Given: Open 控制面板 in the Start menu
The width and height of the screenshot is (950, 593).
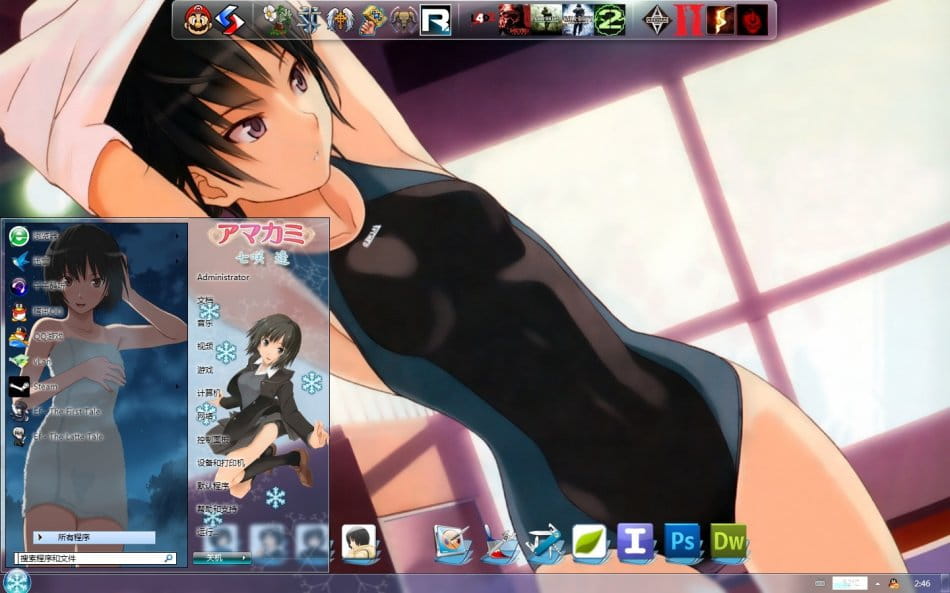Looking at the screenshot, I should 213,439.
